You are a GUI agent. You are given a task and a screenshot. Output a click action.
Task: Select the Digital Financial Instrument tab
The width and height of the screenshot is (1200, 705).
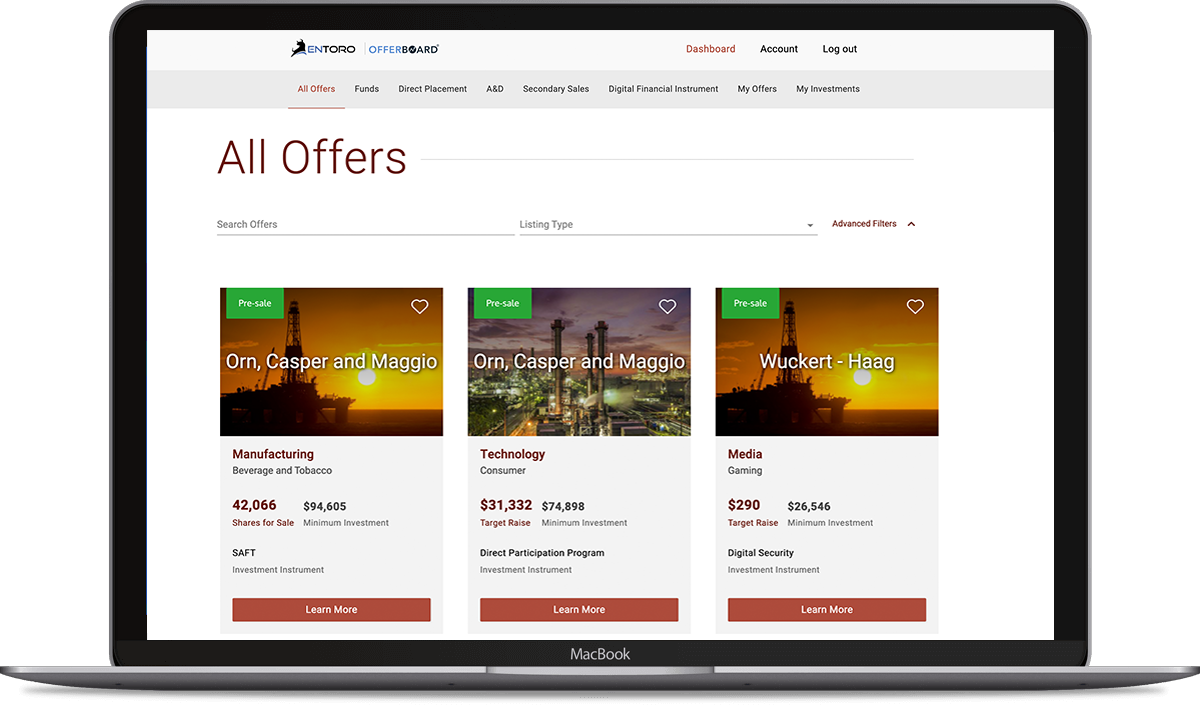tap(663, 89)
